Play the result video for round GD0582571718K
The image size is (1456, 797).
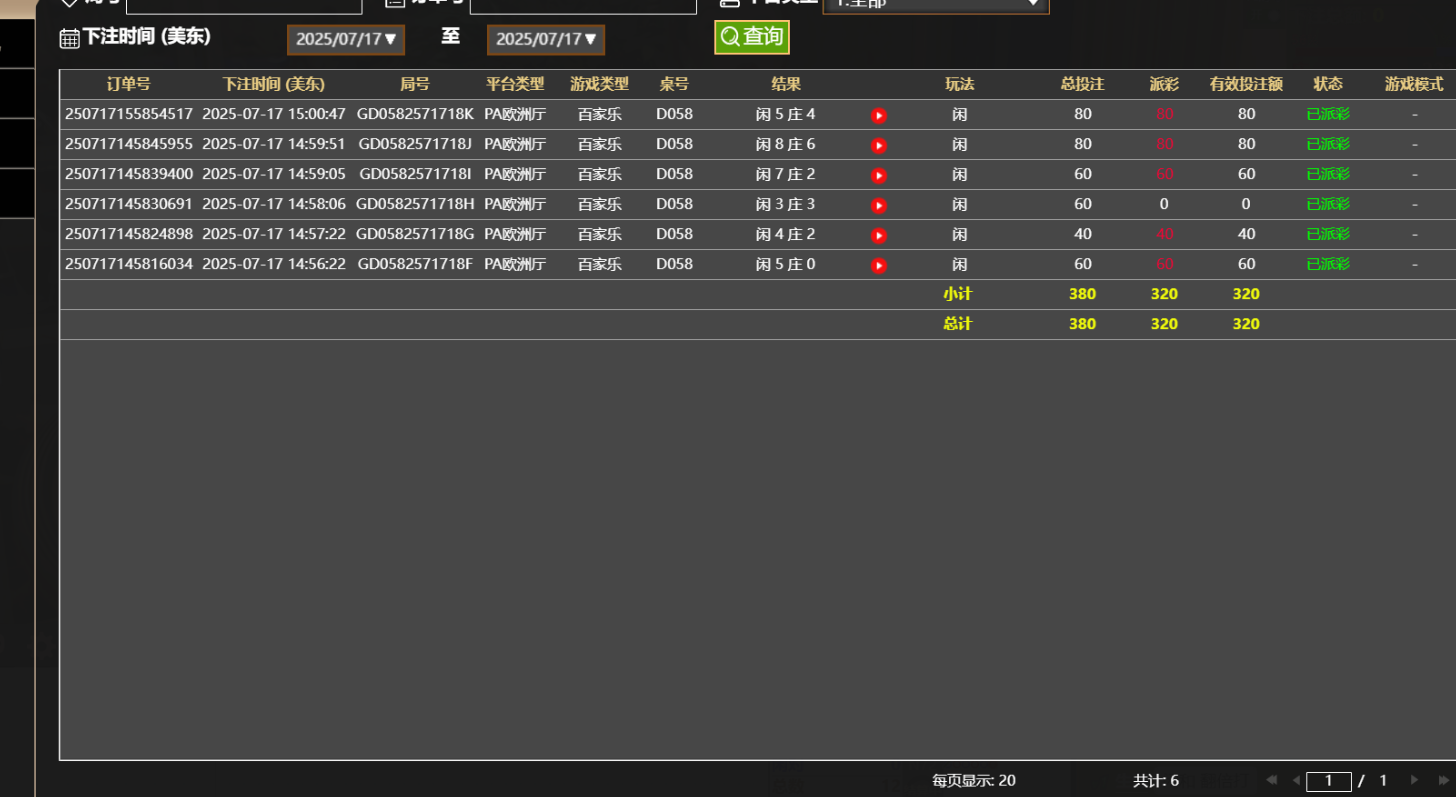point(879,114)
